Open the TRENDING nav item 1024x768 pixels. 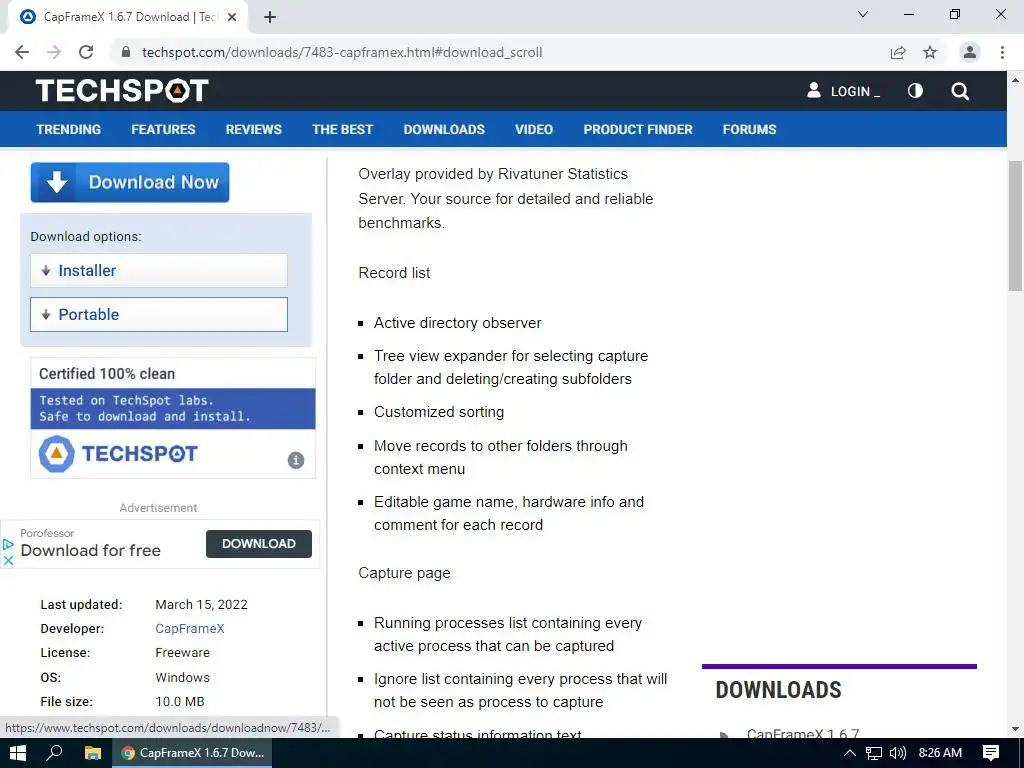click(x=69, y=129)
